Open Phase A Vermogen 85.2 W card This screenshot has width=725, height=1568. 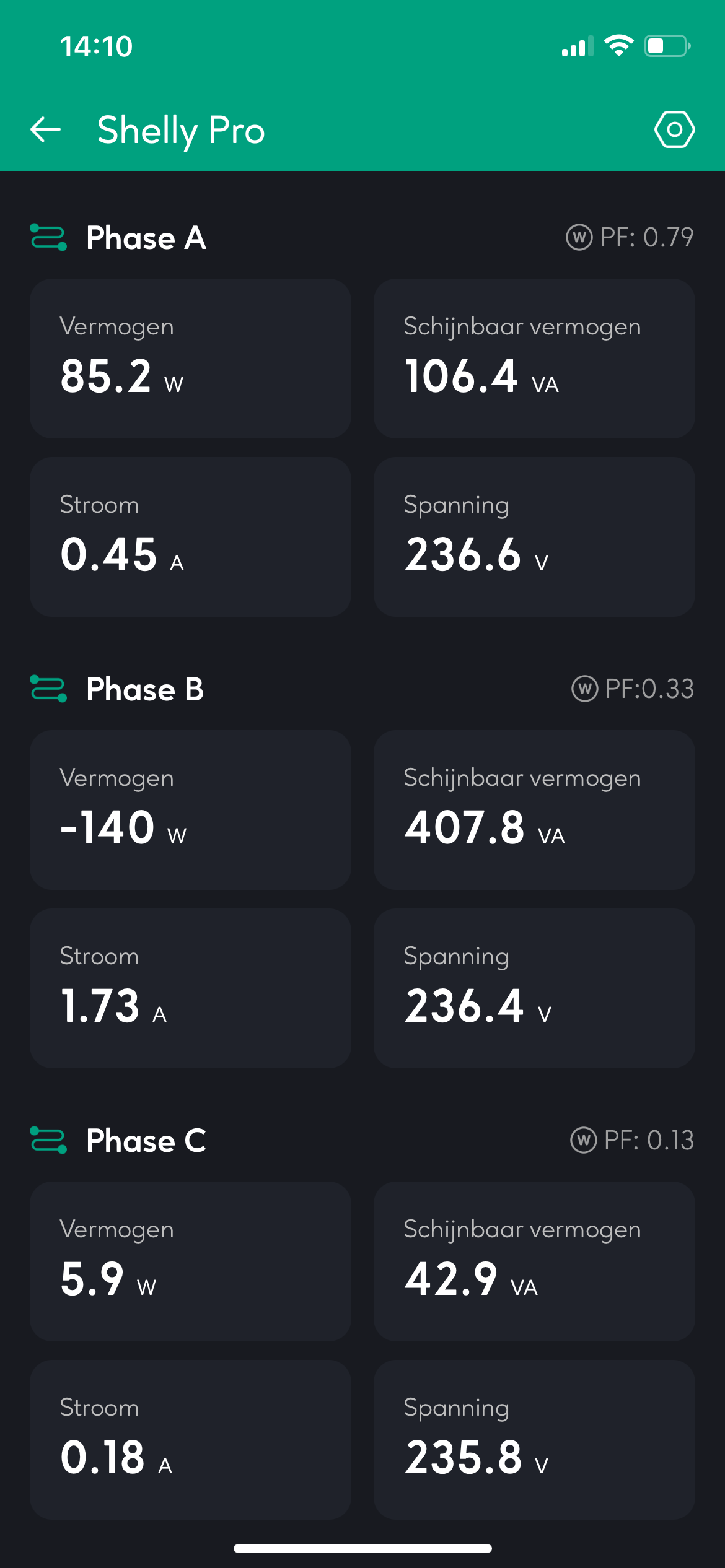coord(190,358)
